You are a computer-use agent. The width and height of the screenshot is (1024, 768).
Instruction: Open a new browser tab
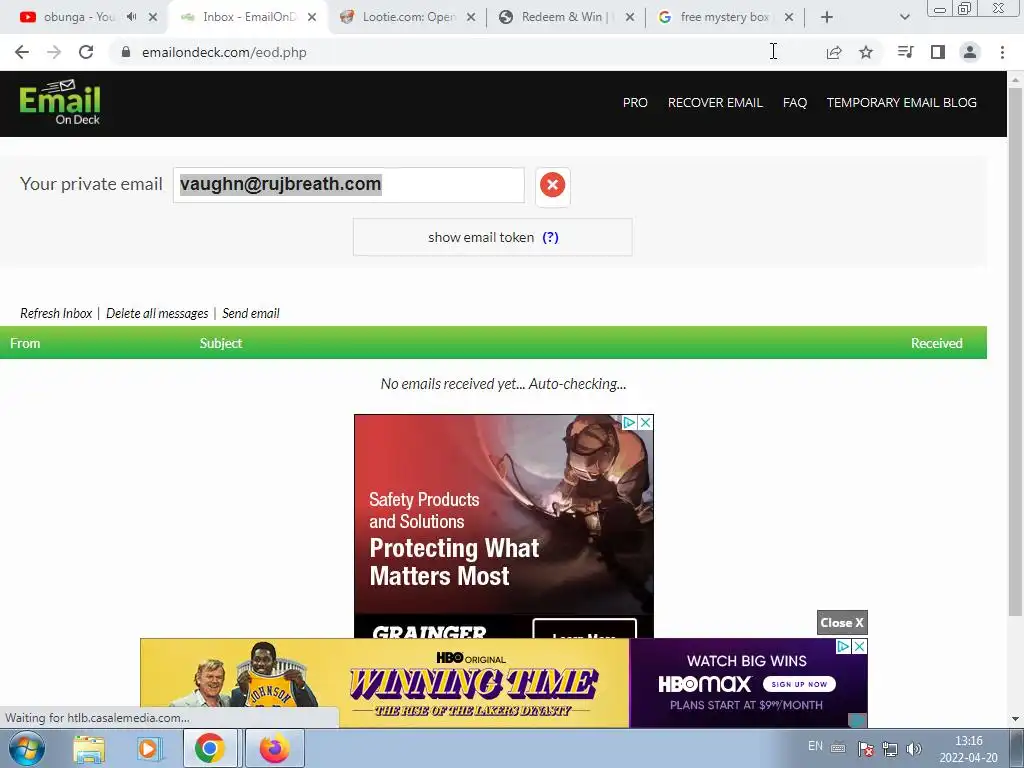[x=827, y=17]
